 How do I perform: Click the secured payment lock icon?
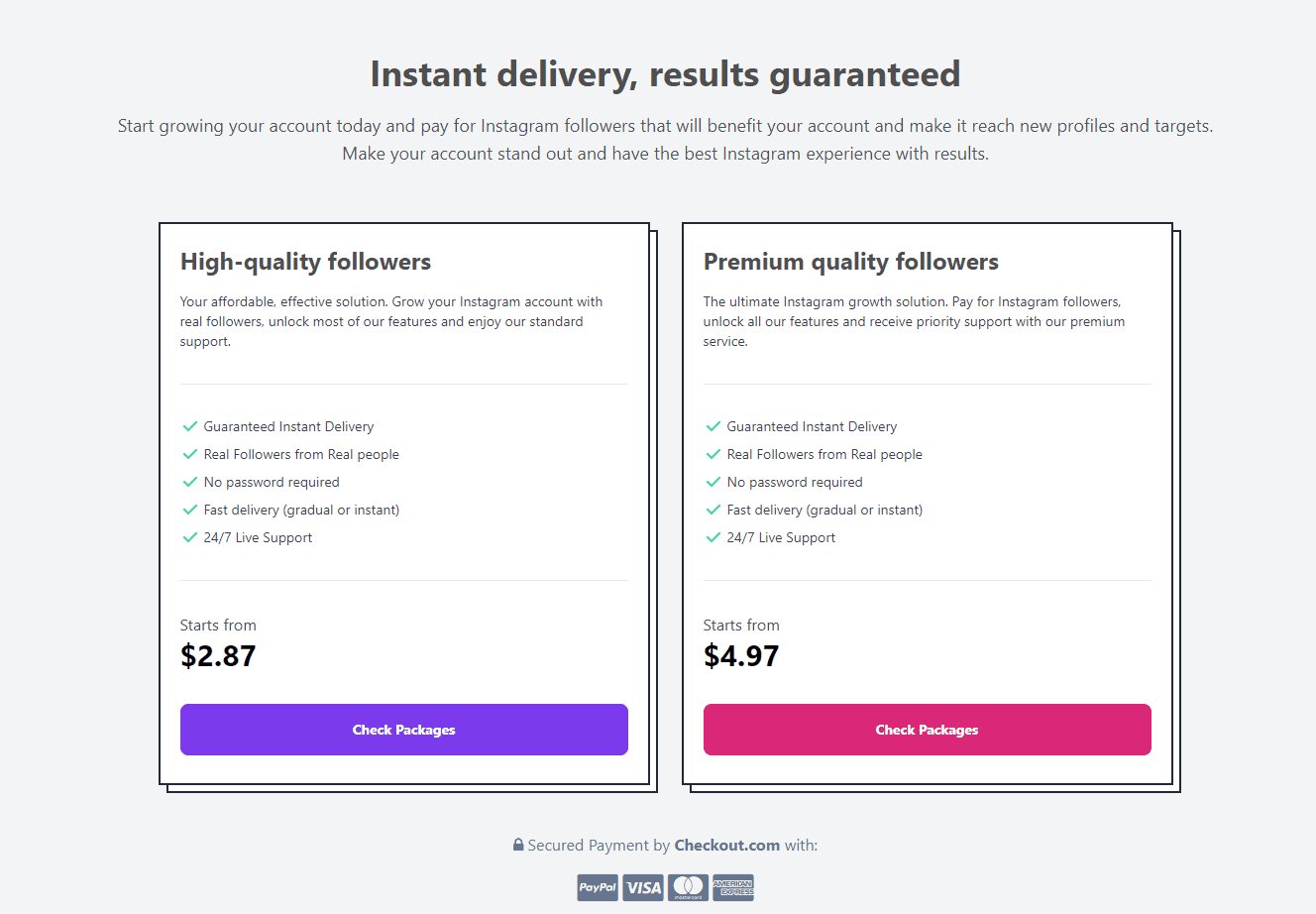click(518, 846)
